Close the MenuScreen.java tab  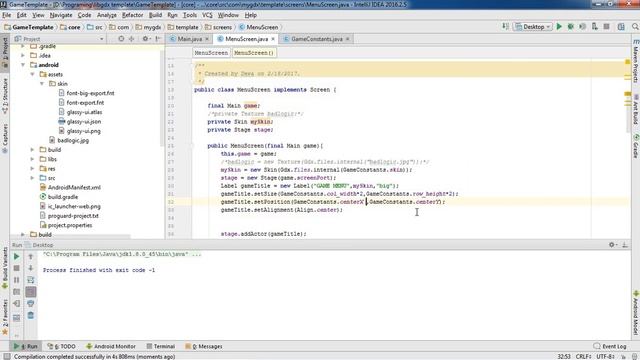tap(273, 39)
